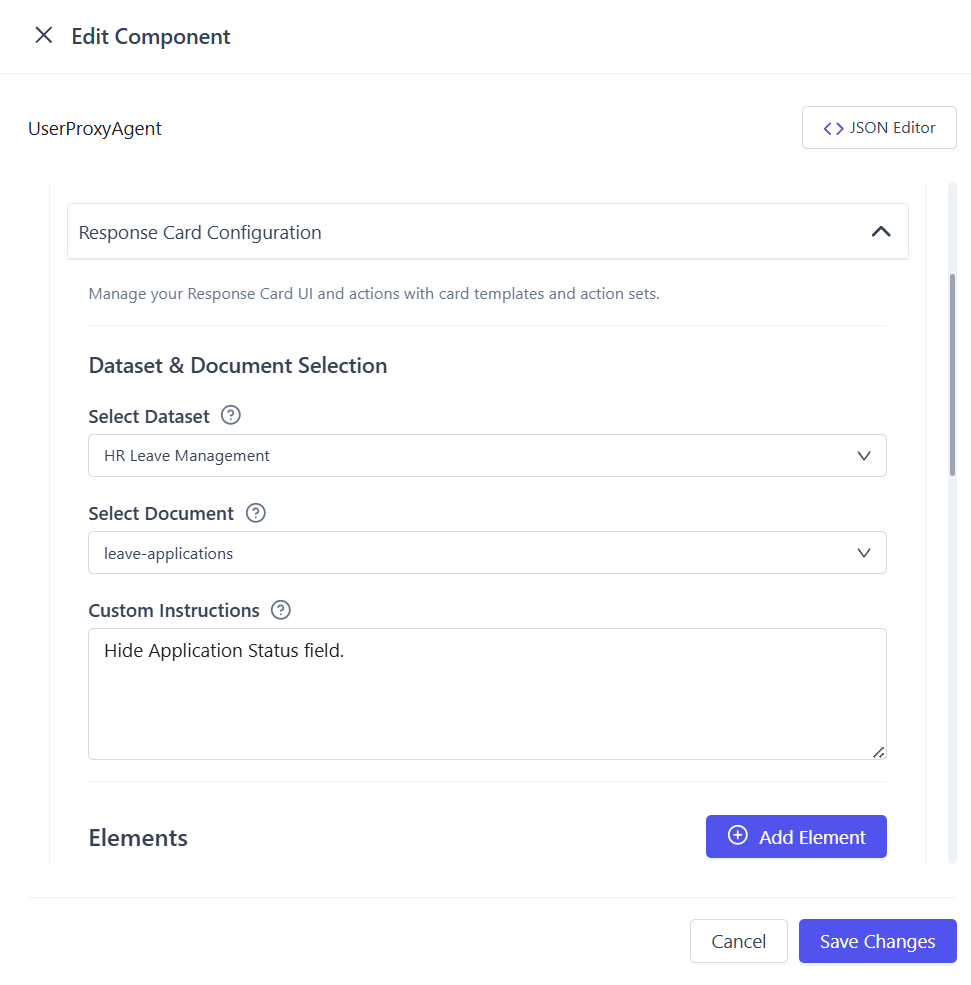Click the UserProxyAgent component name
The width and height of the screenshot is (971, 985).
95,129
